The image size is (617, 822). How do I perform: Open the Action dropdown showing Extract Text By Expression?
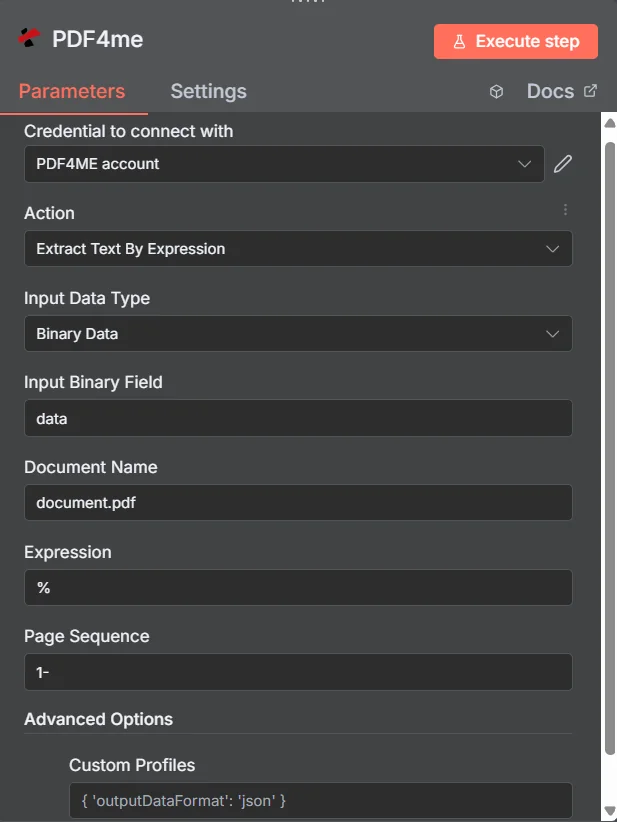pos(298,248)
